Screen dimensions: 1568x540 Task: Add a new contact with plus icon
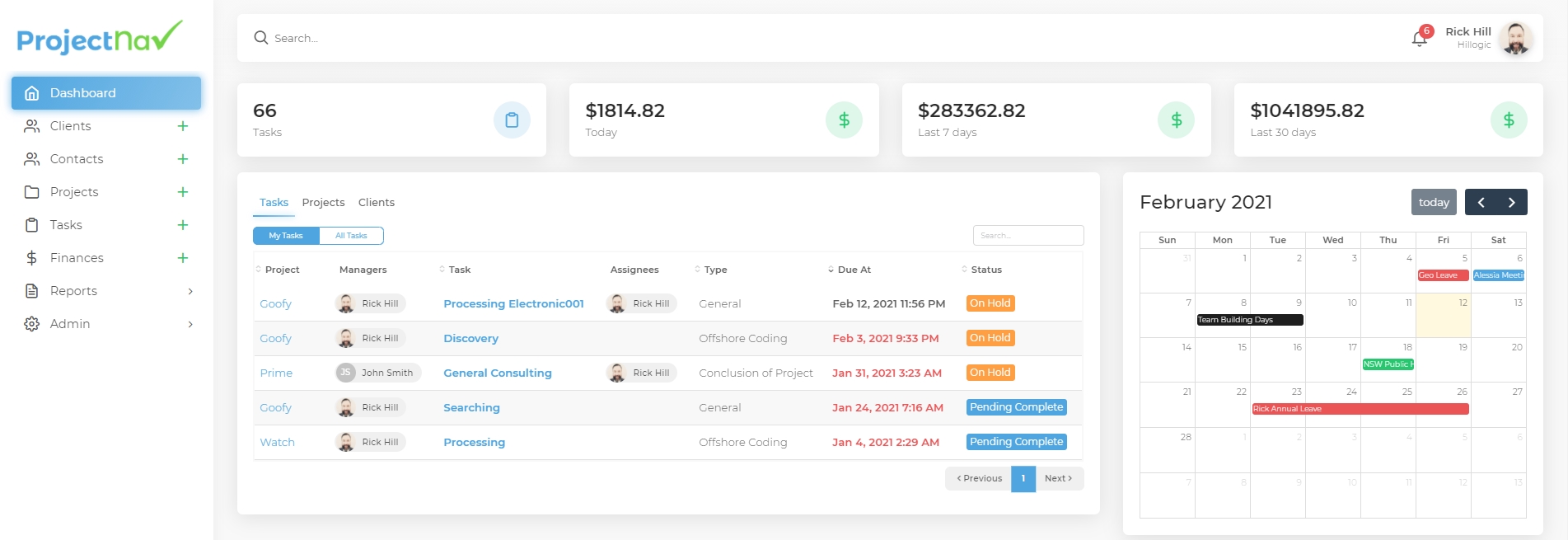[x=183, y=159]
